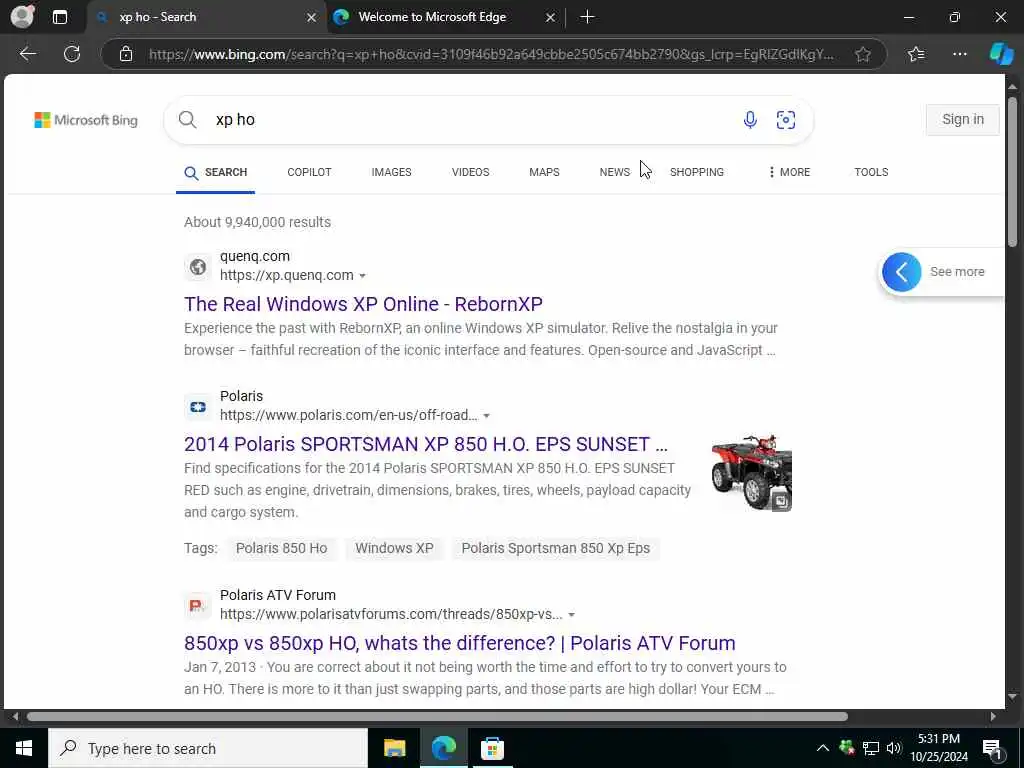This screenshot has width=1024, height=768.
Task: Open the Copilot sidebar icon
Action: [1001, 54]
